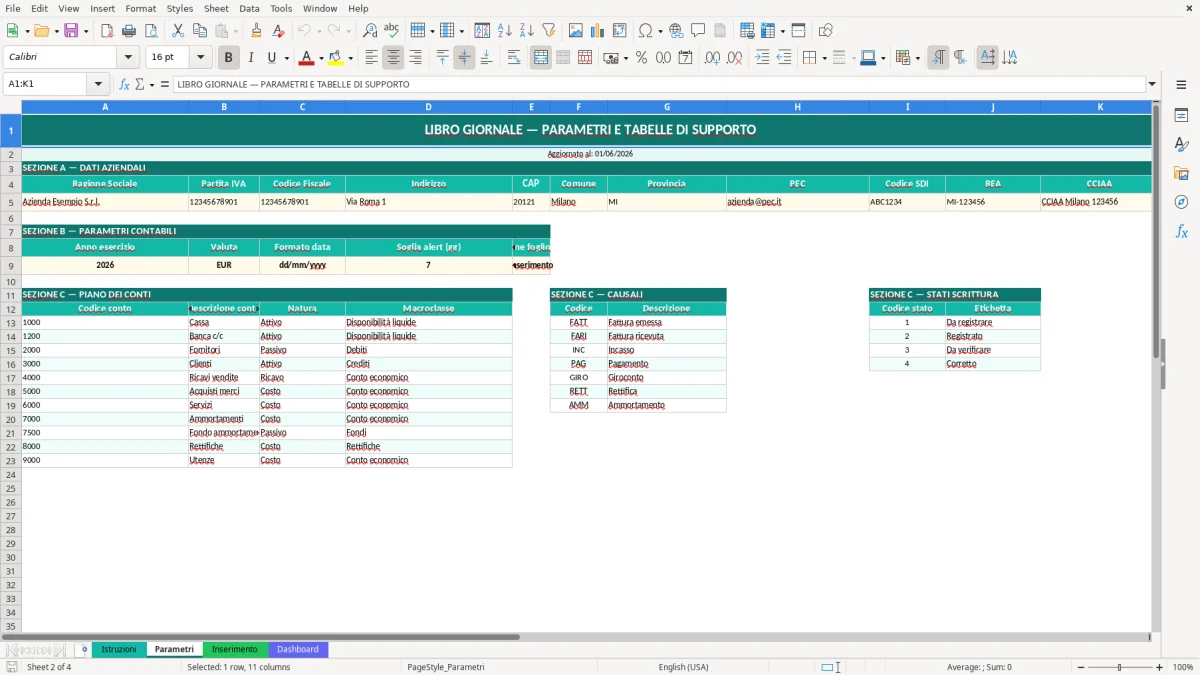Apply the yellow background color swatch

[336, 58]
